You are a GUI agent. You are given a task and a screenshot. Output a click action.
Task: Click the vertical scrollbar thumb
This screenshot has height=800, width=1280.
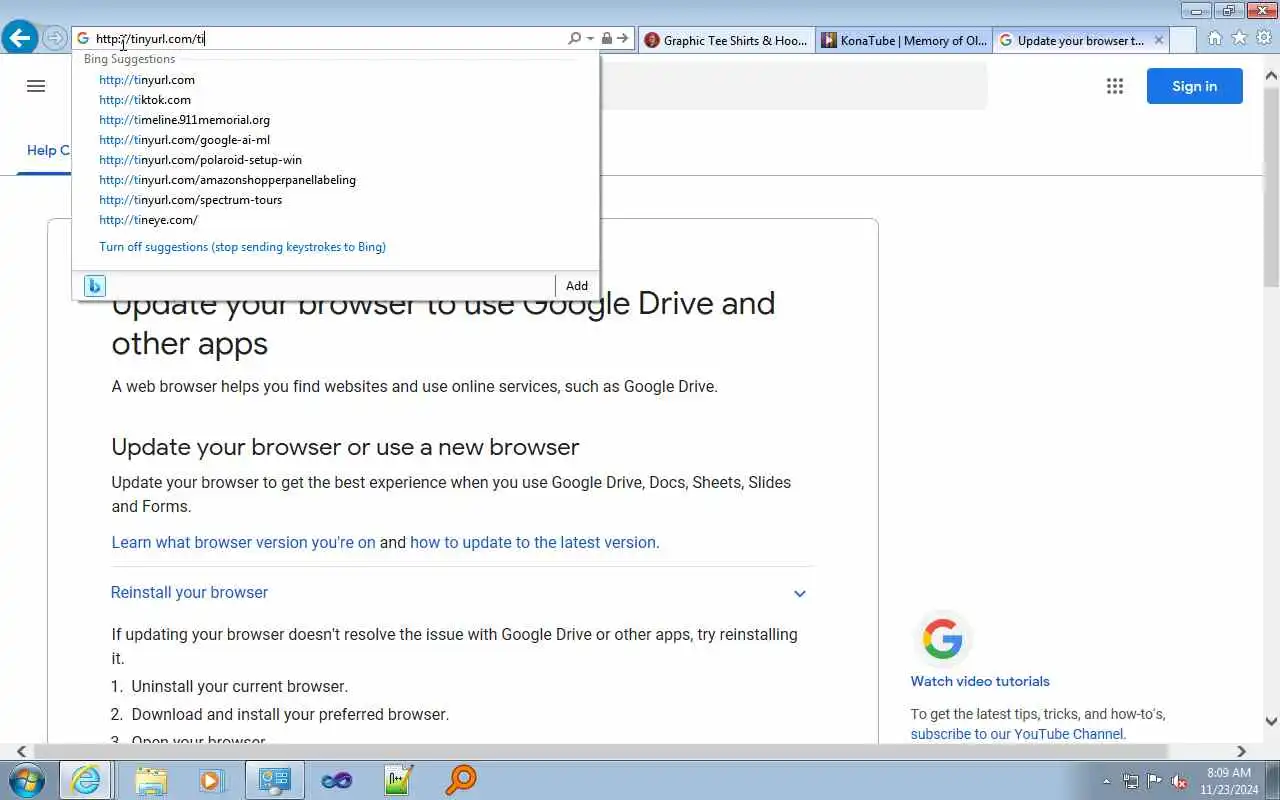click(1271, 185)
